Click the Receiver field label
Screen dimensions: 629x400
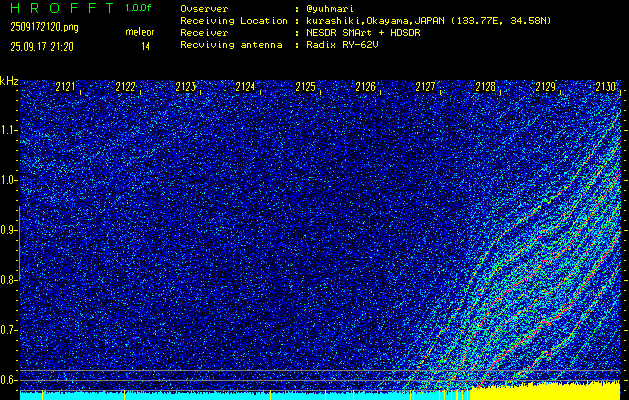(x=204, y=33)
